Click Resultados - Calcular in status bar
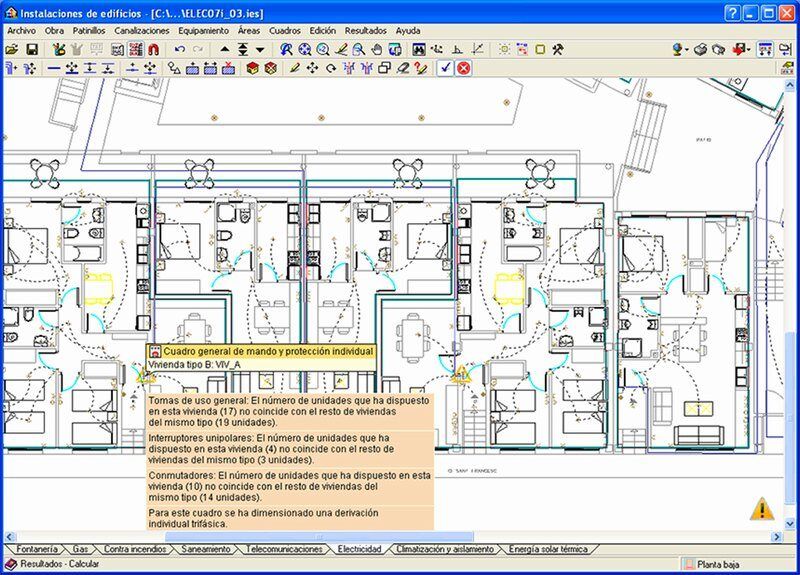 click(58, 565)
